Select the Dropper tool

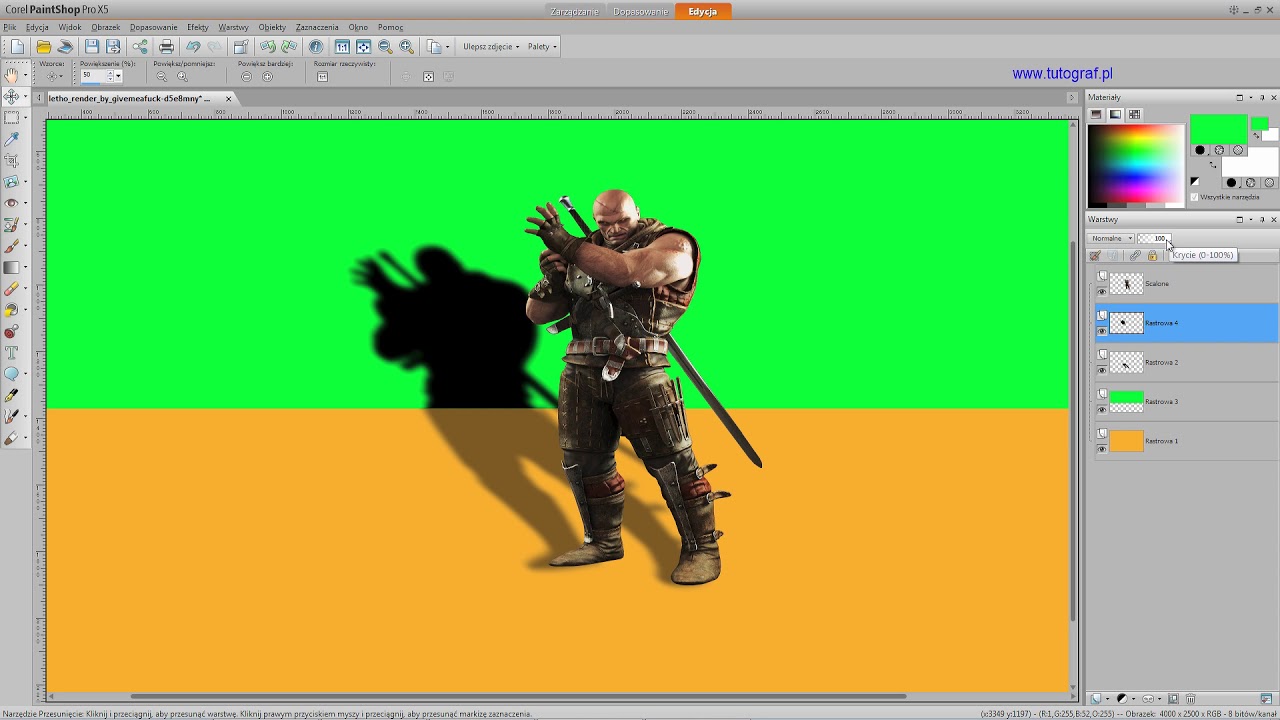point(12,140)
